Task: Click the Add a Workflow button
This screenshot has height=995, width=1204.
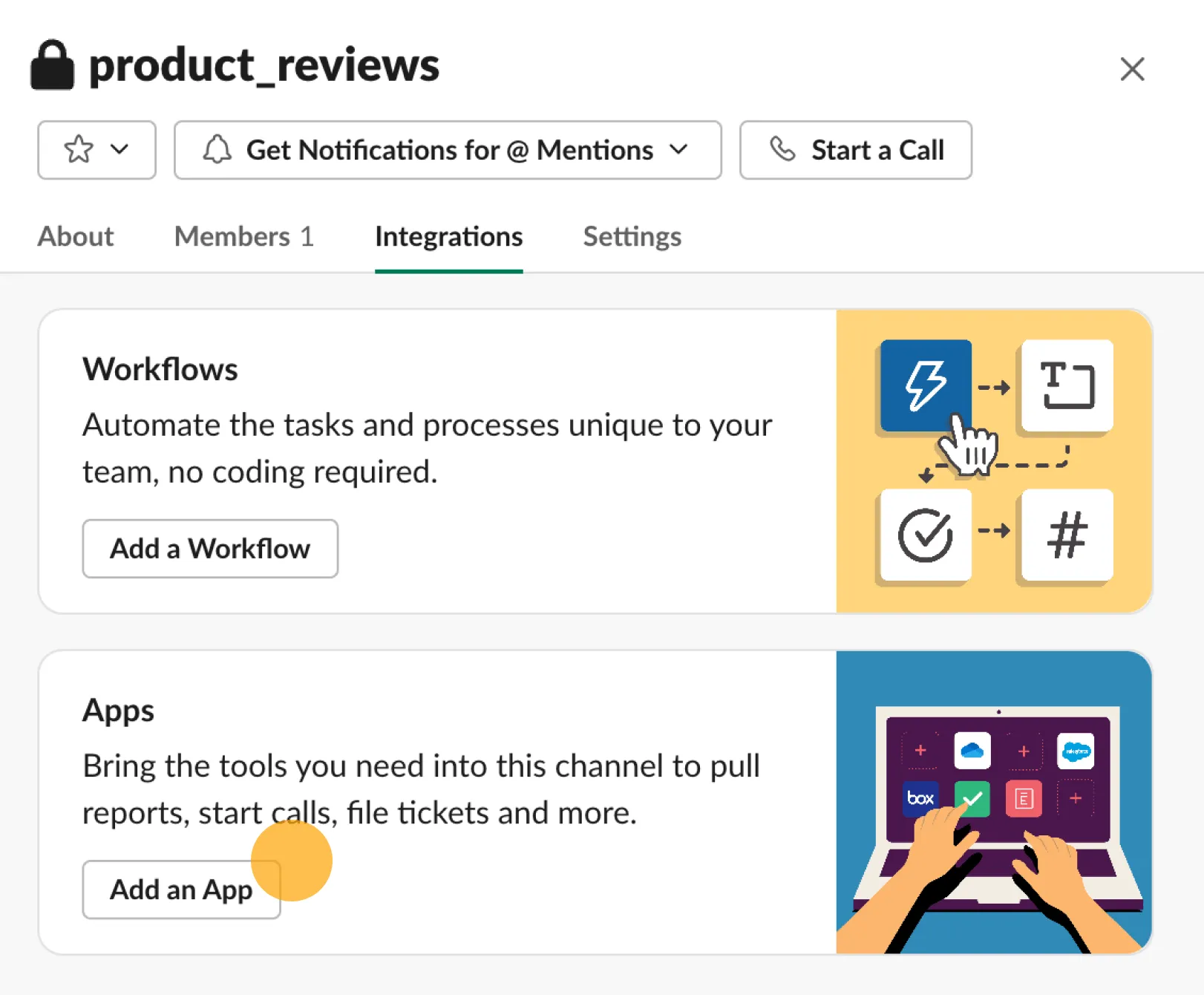Action: pyautogui.click(x=210, y=549)
